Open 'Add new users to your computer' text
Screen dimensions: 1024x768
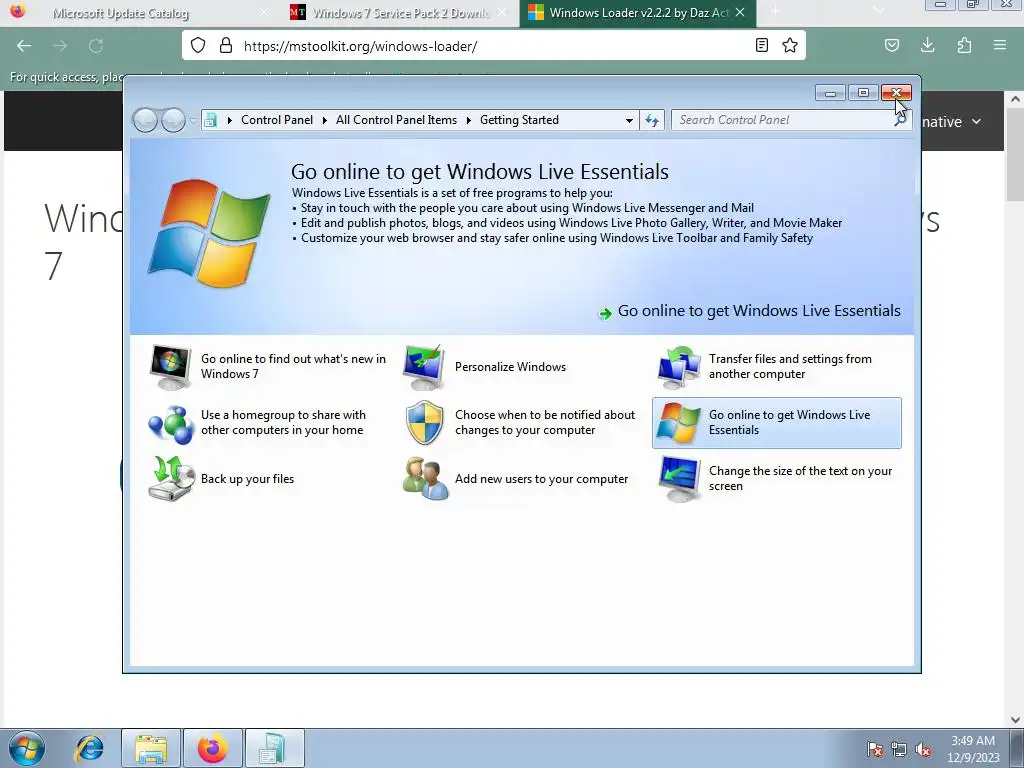pos(541,479)
